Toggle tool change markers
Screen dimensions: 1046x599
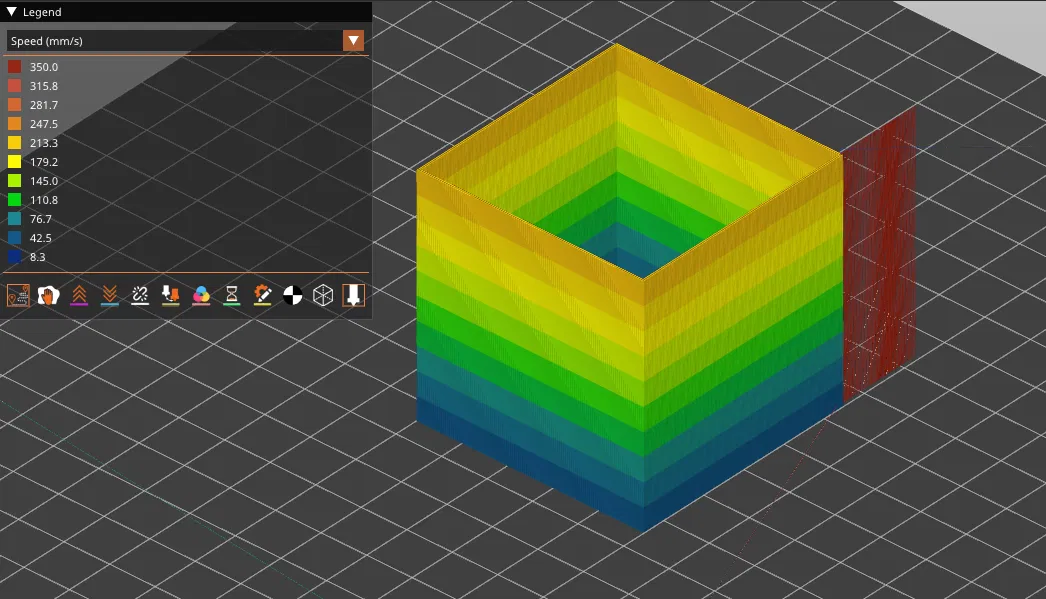[170, 294]
